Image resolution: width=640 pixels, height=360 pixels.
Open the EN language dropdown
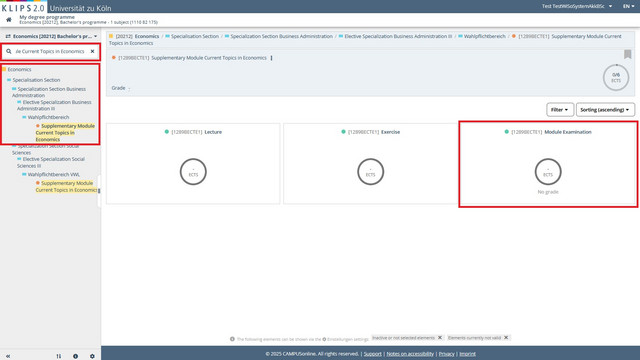(x=629, y=6)
